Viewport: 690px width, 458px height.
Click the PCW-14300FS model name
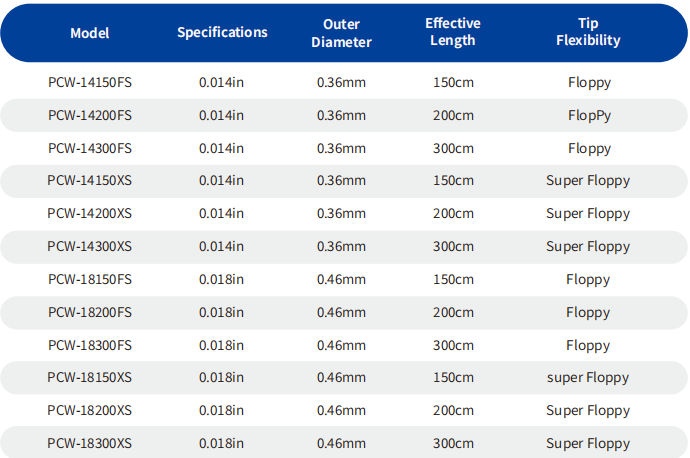(x=90, y=148)
